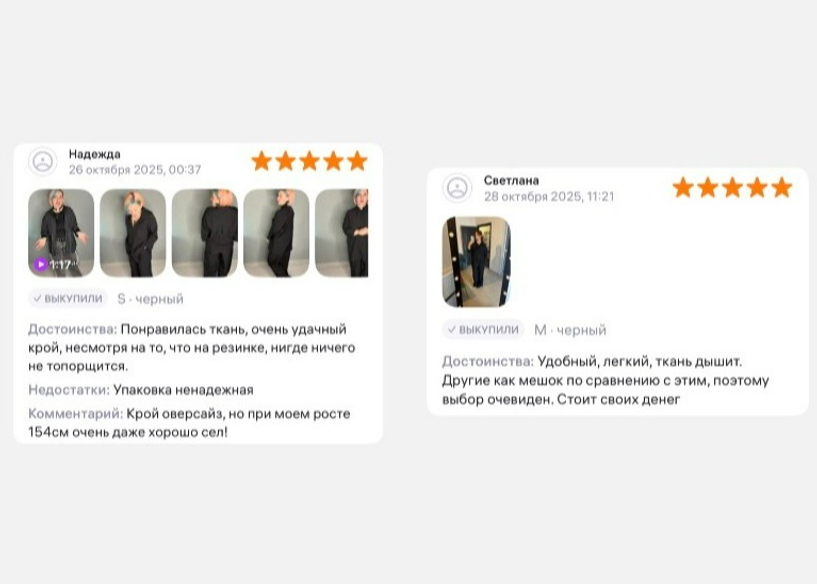The width and height of the screenshot is (817, 584).
Task: Click the first star in Светлана's rating
Action: coord(683,188)
